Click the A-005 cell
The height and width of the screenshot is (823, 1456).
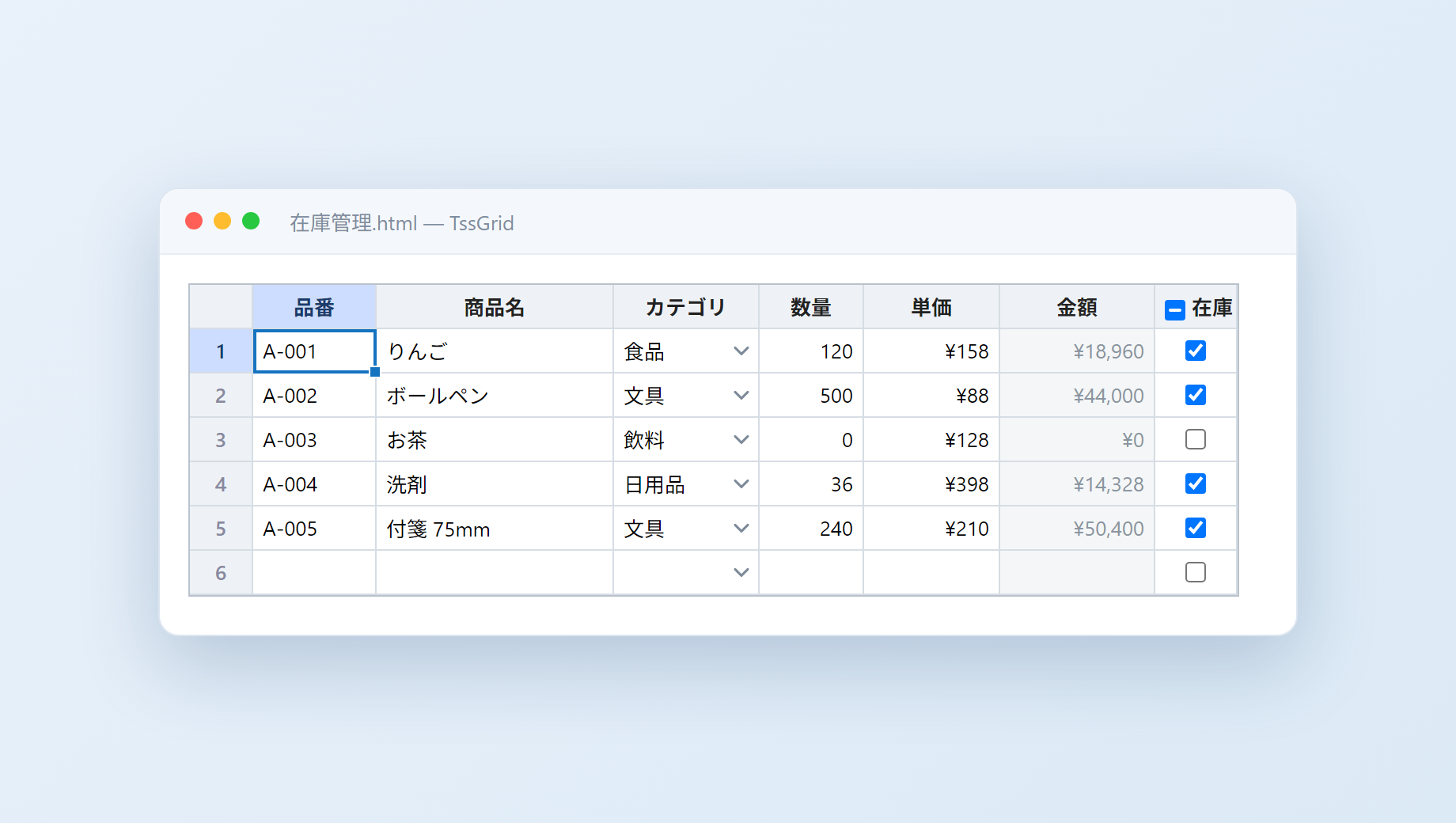click(x=314, y=529)
